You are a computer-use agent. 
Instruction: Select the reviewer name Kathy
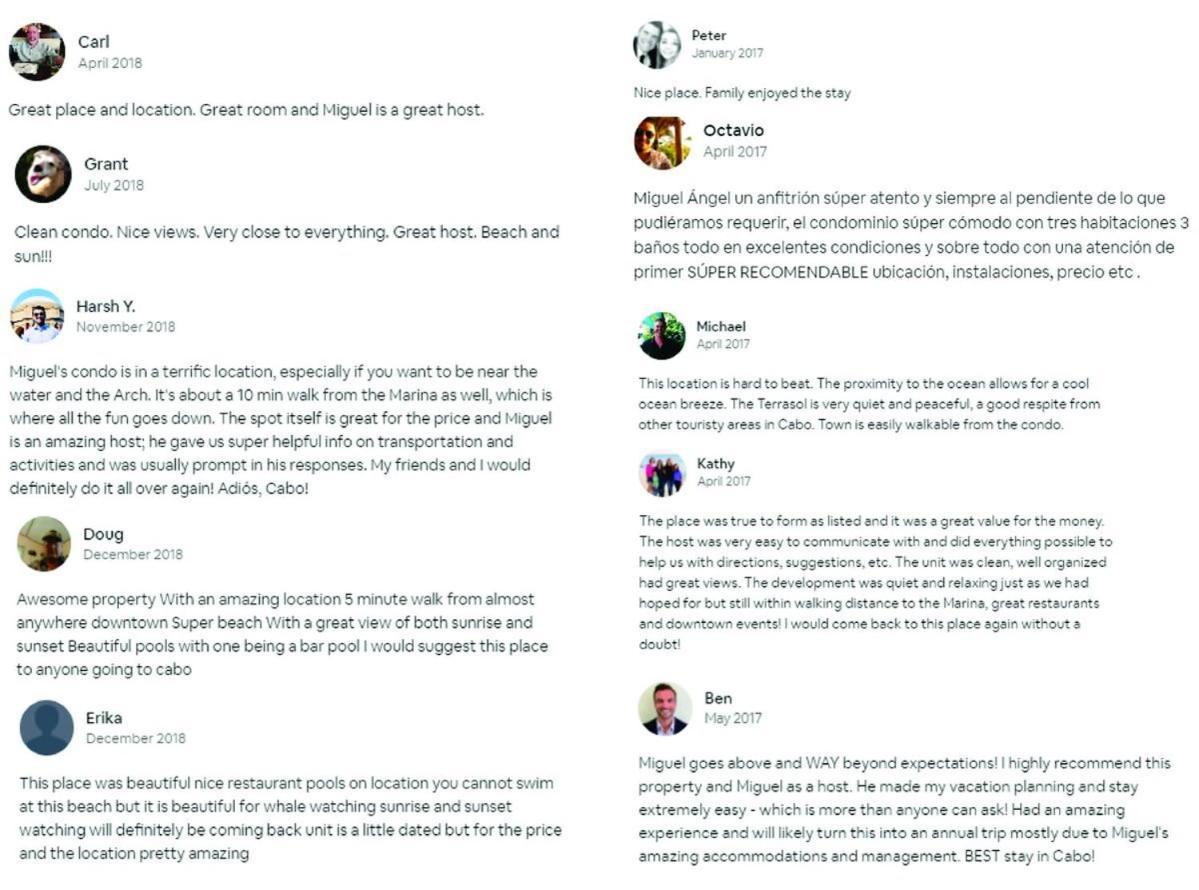716,463
